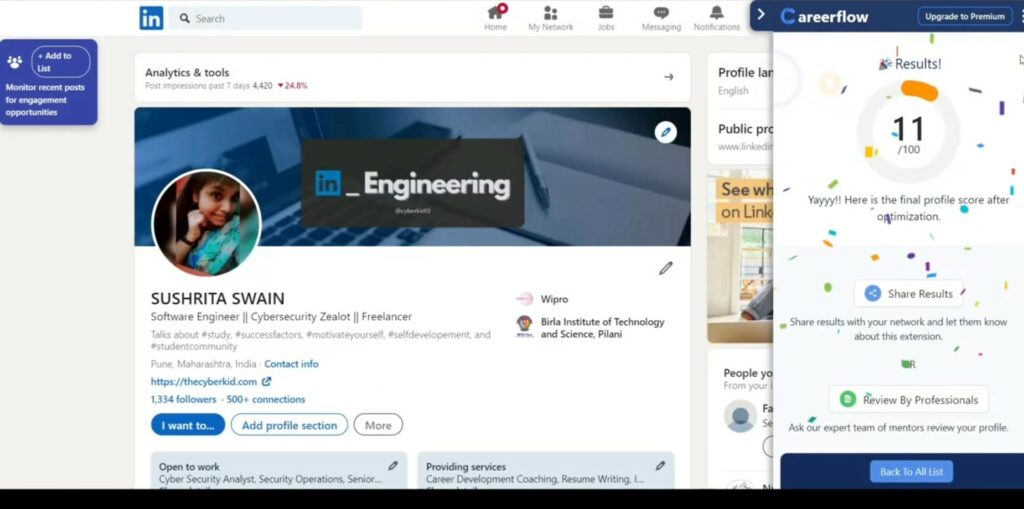Viewport: 1024px width, 509px height.
Task: Click the Share Results share icon
Action: pyautogui.click(x=872, y=293)
